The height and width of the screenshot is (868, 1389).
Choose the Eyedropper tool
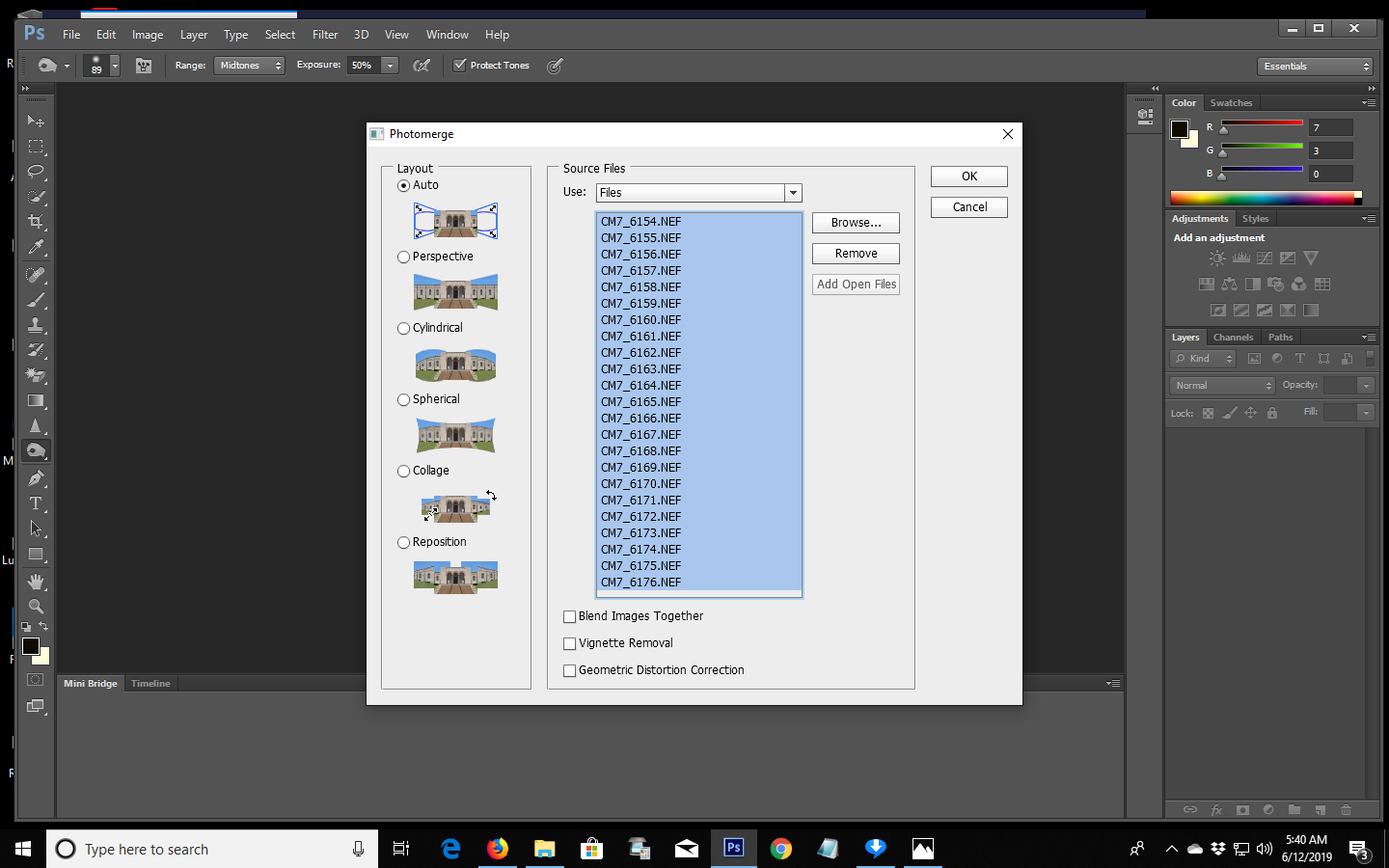coord(36,249)
